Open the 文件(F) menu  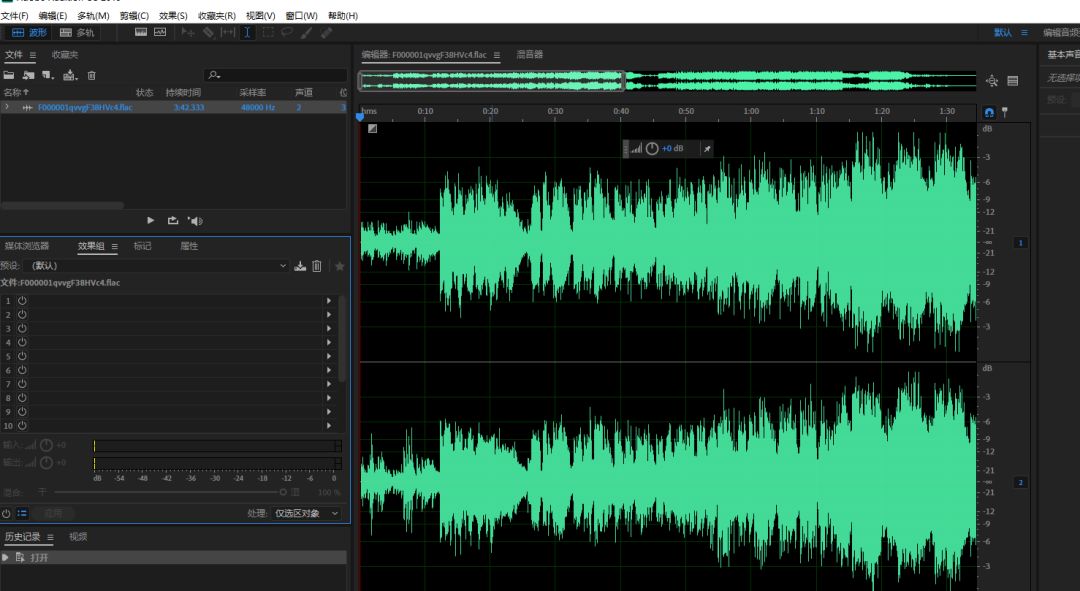click(x=14, y=15)
